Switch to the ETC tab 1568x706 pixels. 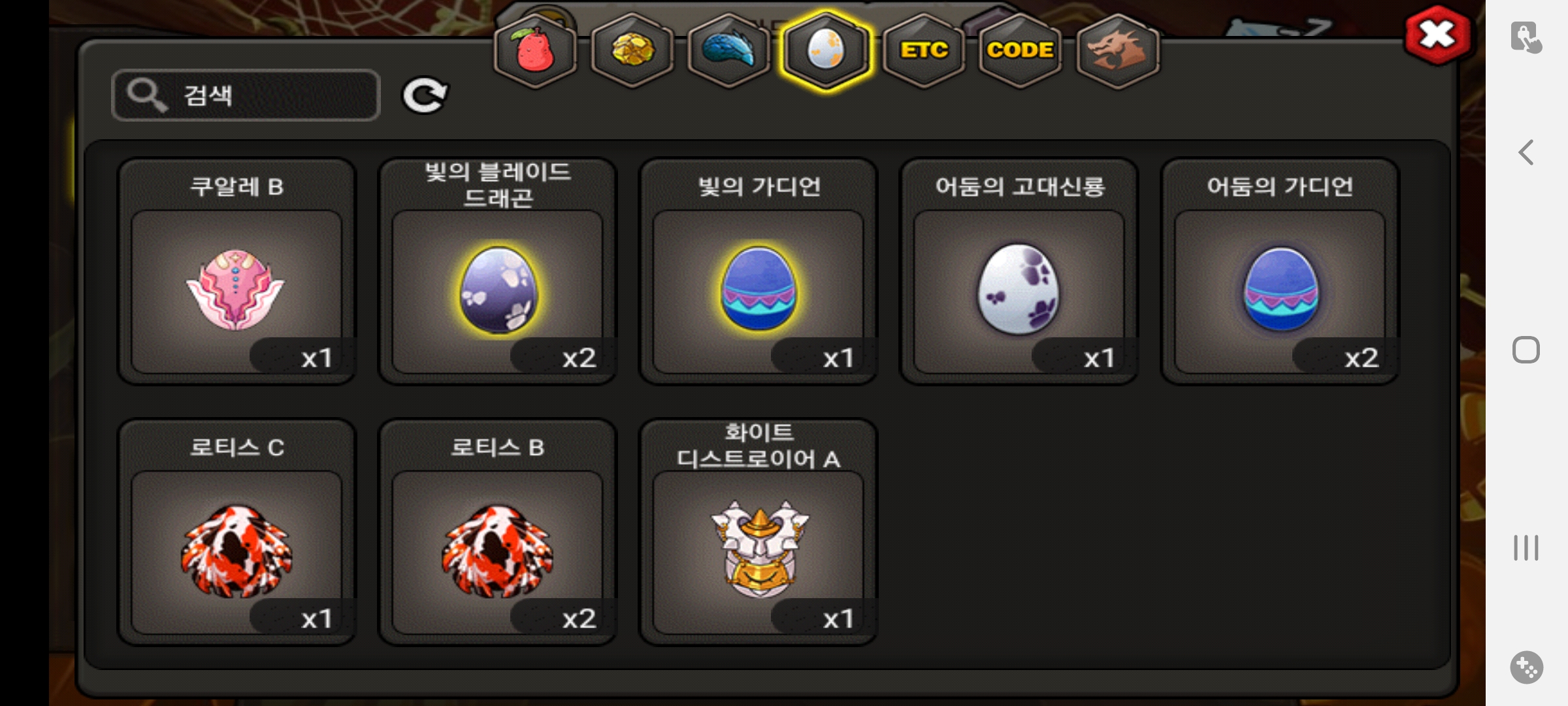(923, 50)
